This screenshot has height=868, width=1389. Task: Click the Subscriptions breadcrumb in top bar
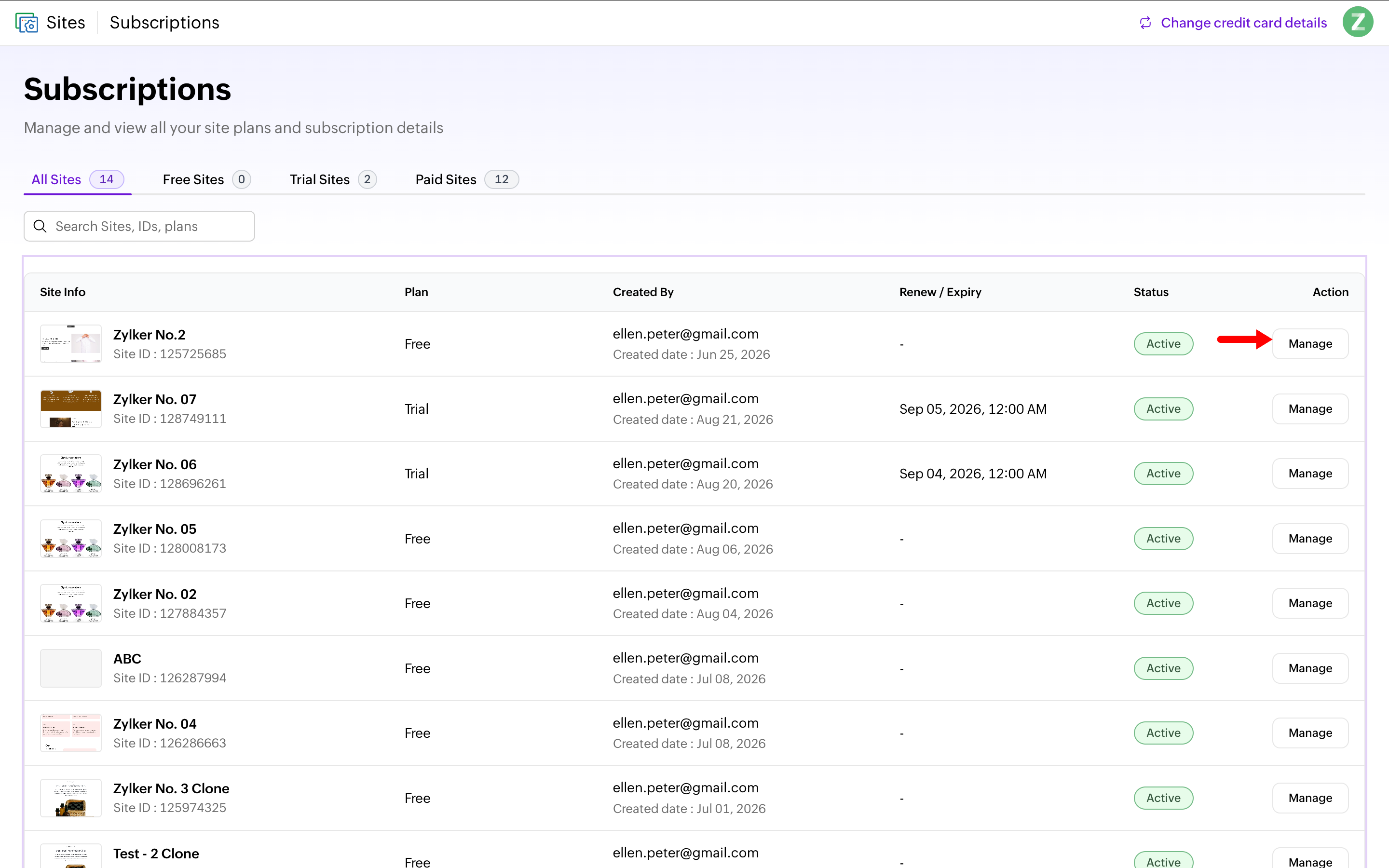click(x=165, y=23)
